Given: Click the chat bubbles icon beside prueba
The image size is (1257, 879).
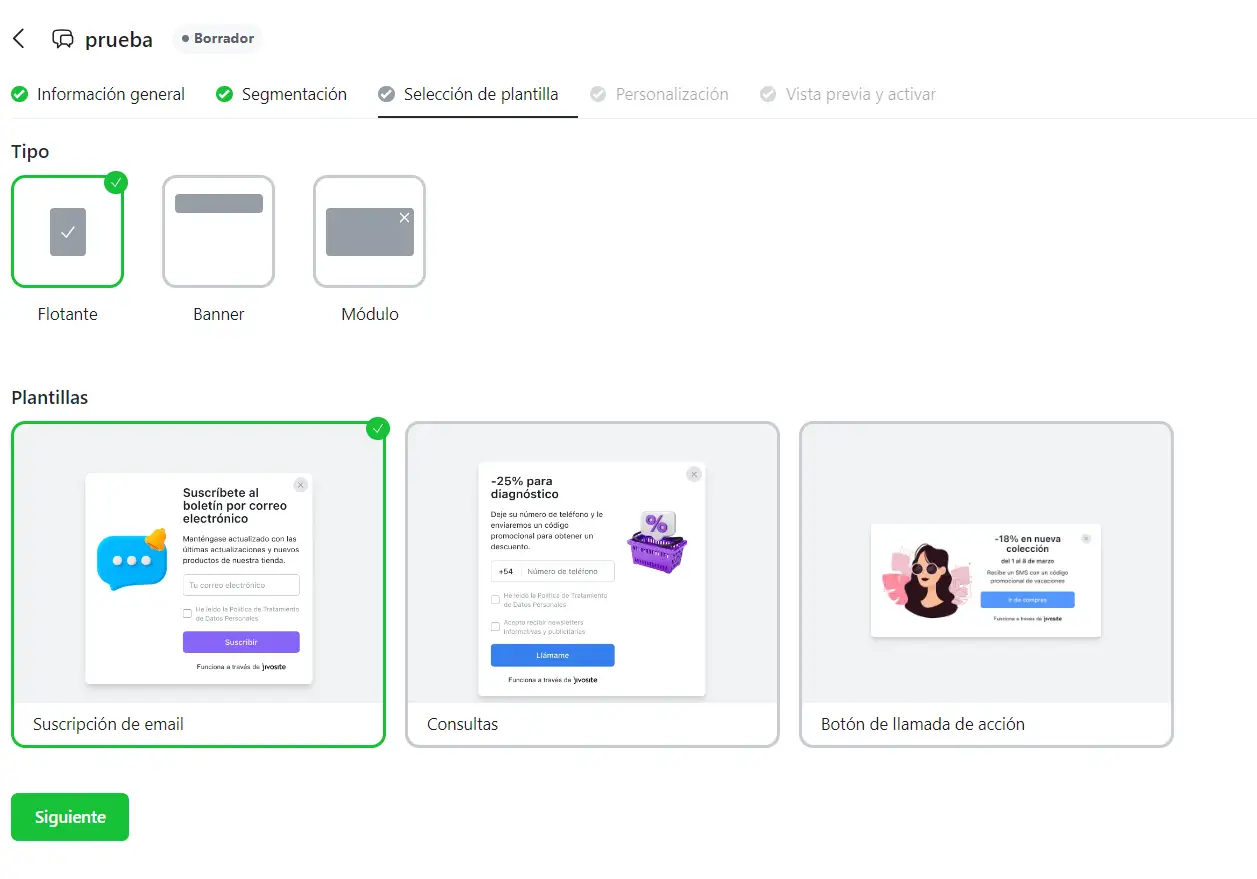Looking at the screenshot, I should tap(63, 39).
